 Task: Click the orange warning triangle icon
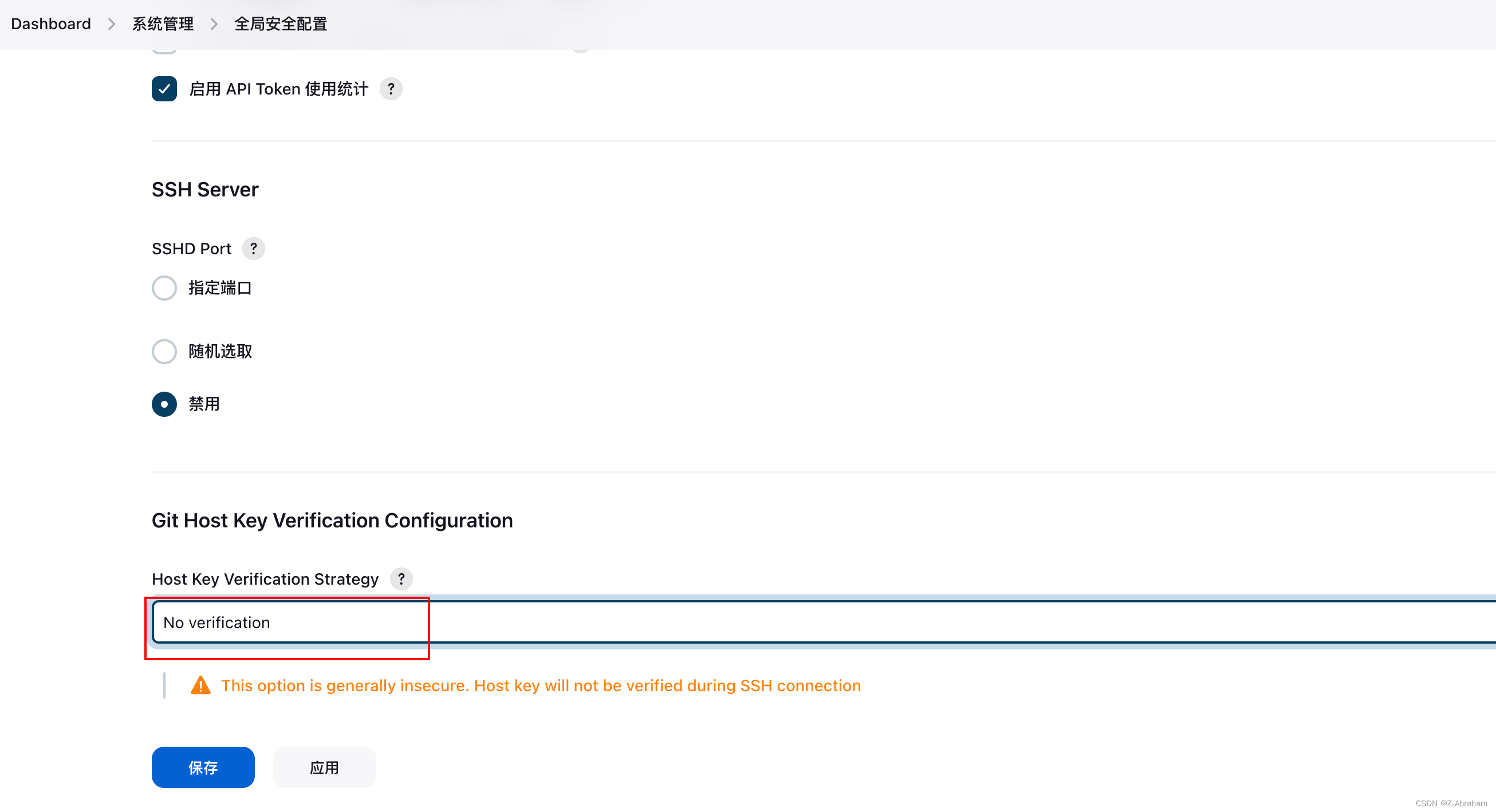pyautogui.click(x=200, y=685)
